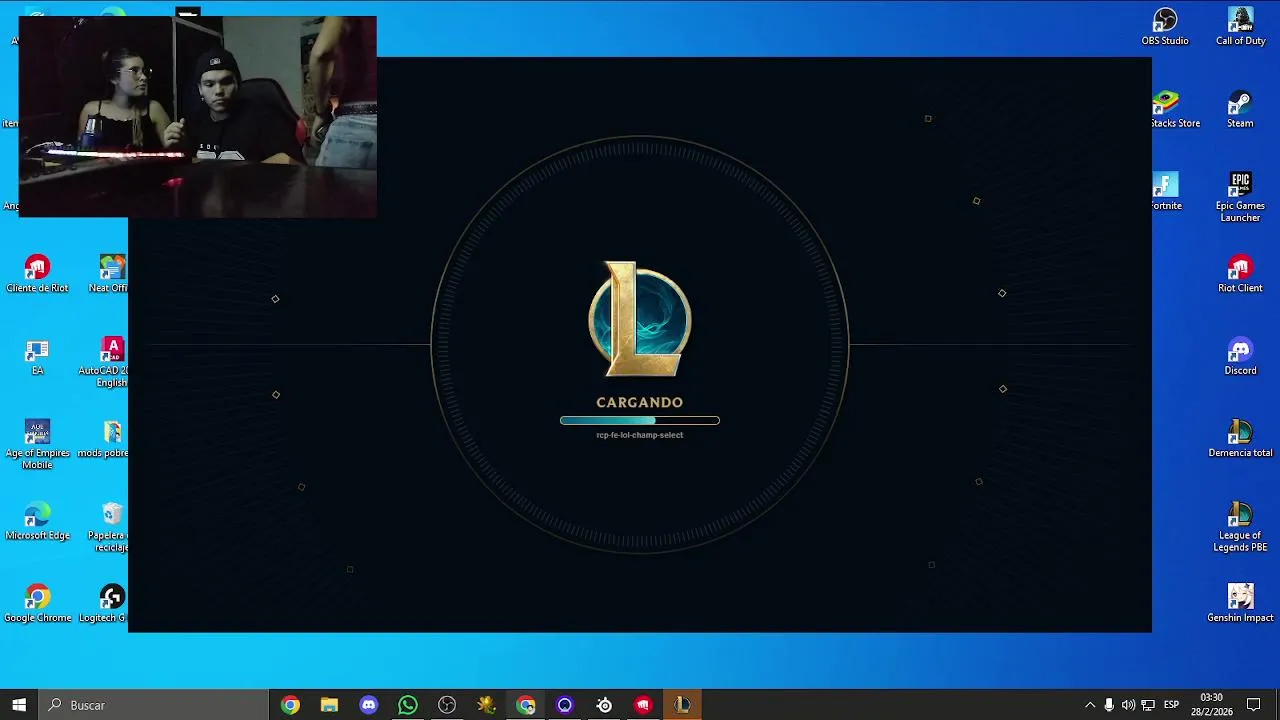Open first Chrome icon in taskbar
Viewport: 1280px width, 720px height.
pos(290,705)
